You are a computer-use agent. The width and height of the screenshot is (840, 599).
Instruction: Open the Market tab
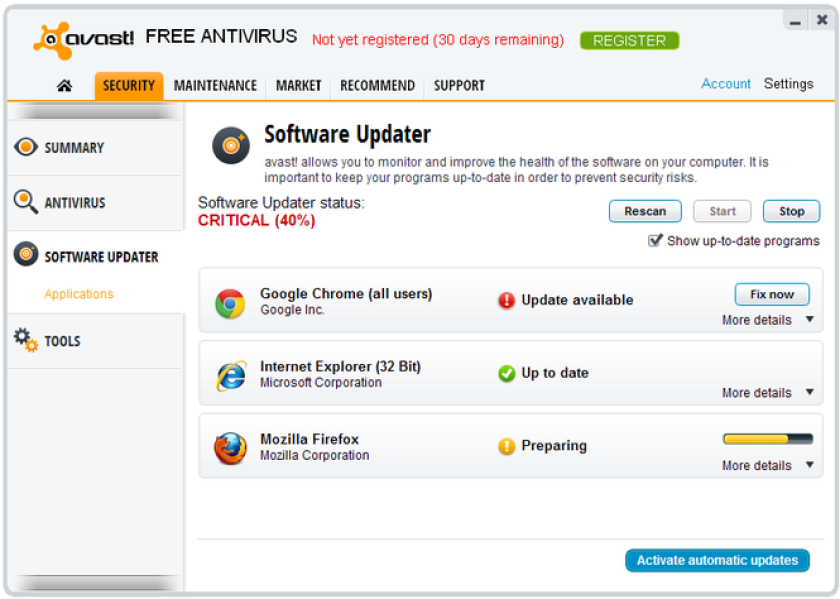[x=298, y=86]
